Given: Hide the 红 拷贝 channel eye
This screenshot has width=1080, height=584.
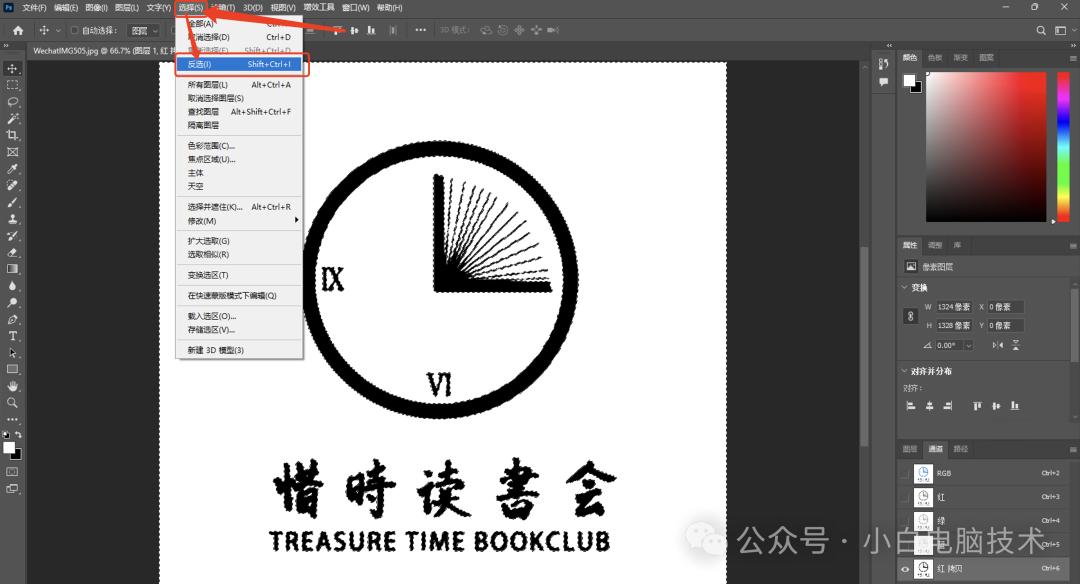Looking at the screenshot, I should pyautogui.click(x=904, y=569).
